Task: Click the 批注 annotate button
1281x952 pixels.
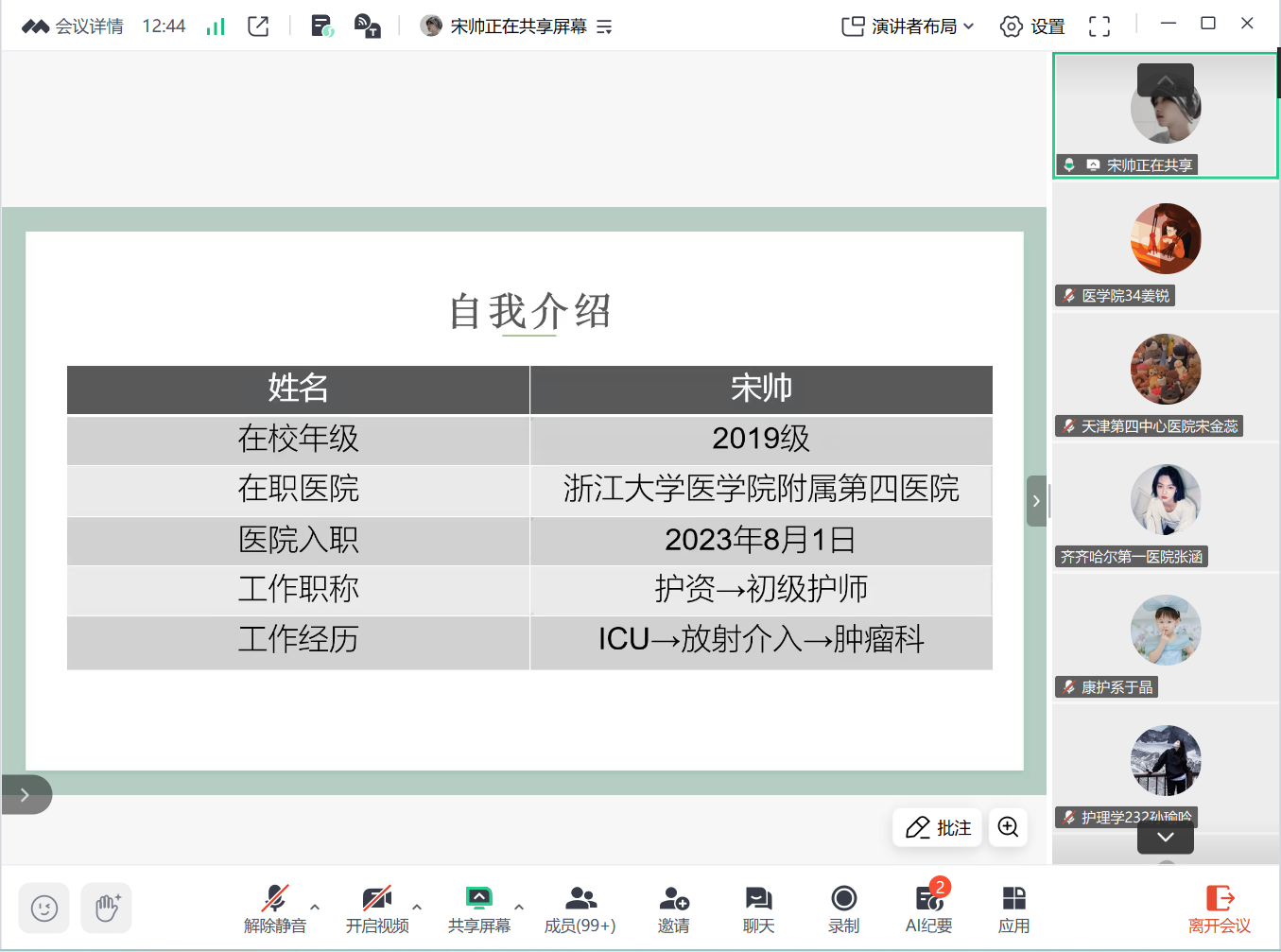Action: tap(938, 827)
